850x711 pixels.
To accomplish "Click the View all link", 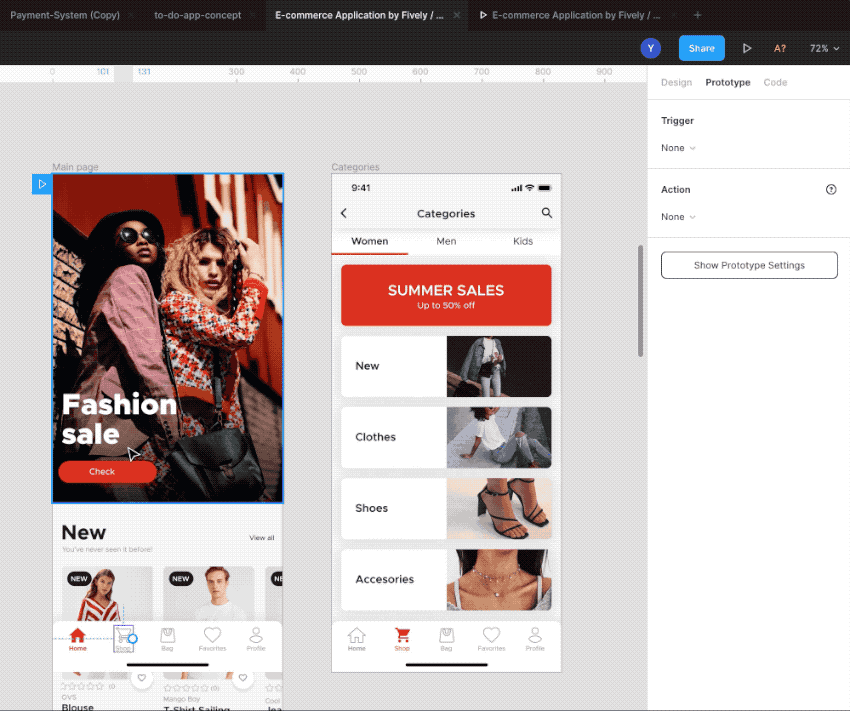I will click(x=262, y=538).
